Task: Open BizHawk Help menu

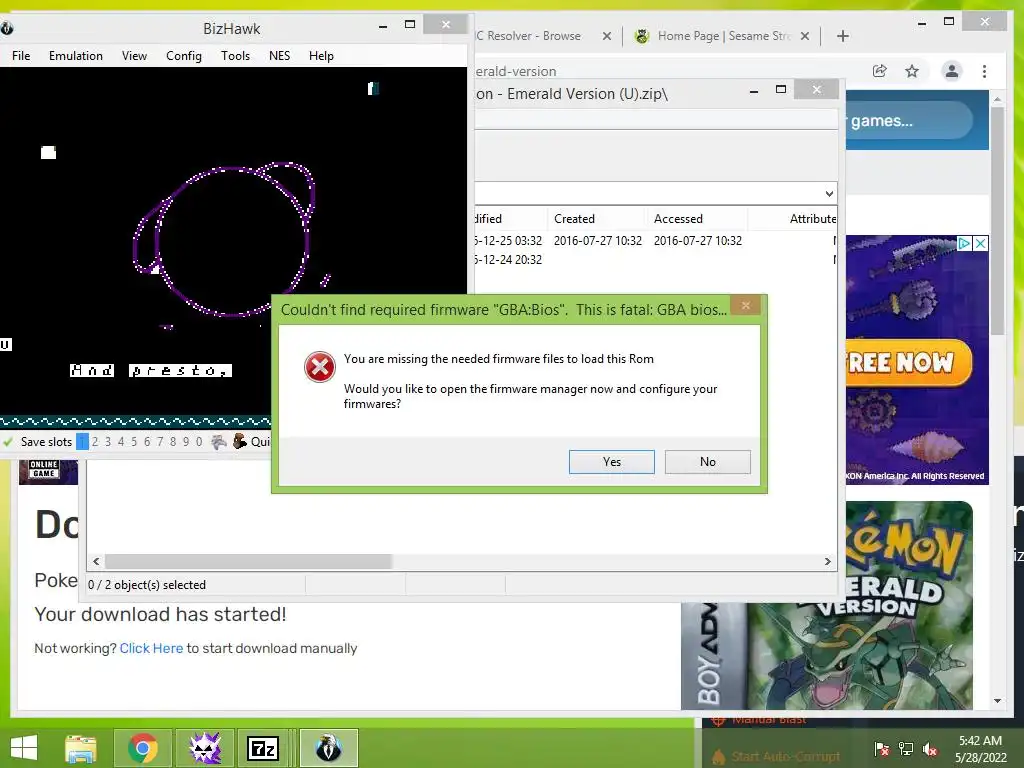Action: click(321, 56)
